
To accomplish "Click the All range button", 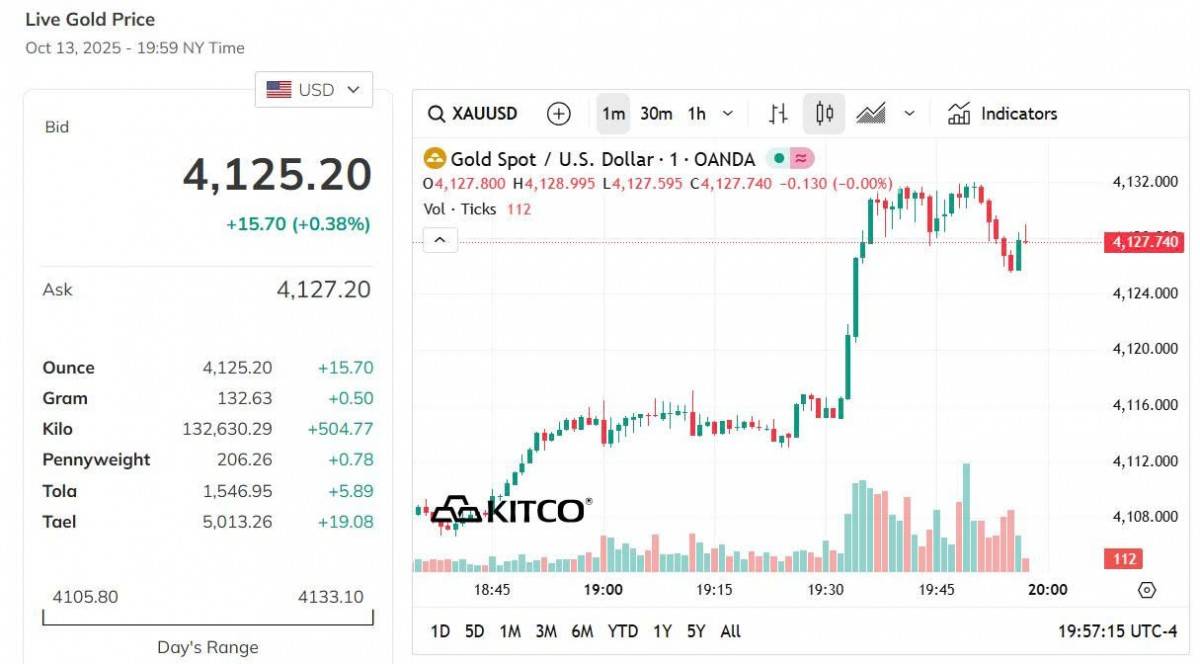I will (x=730, y=631).
